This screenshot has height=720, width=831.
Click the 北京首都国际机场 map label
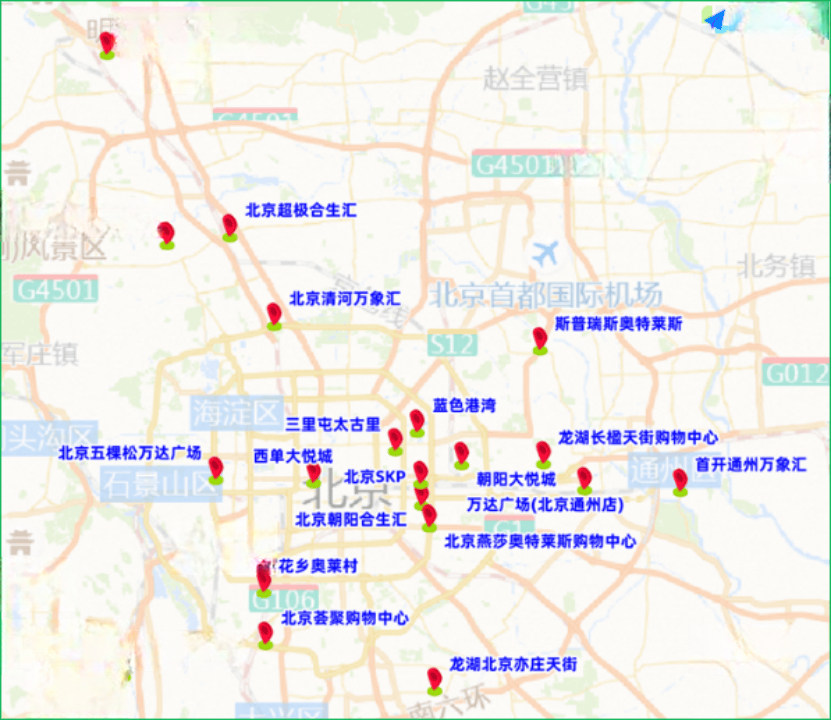545,295
